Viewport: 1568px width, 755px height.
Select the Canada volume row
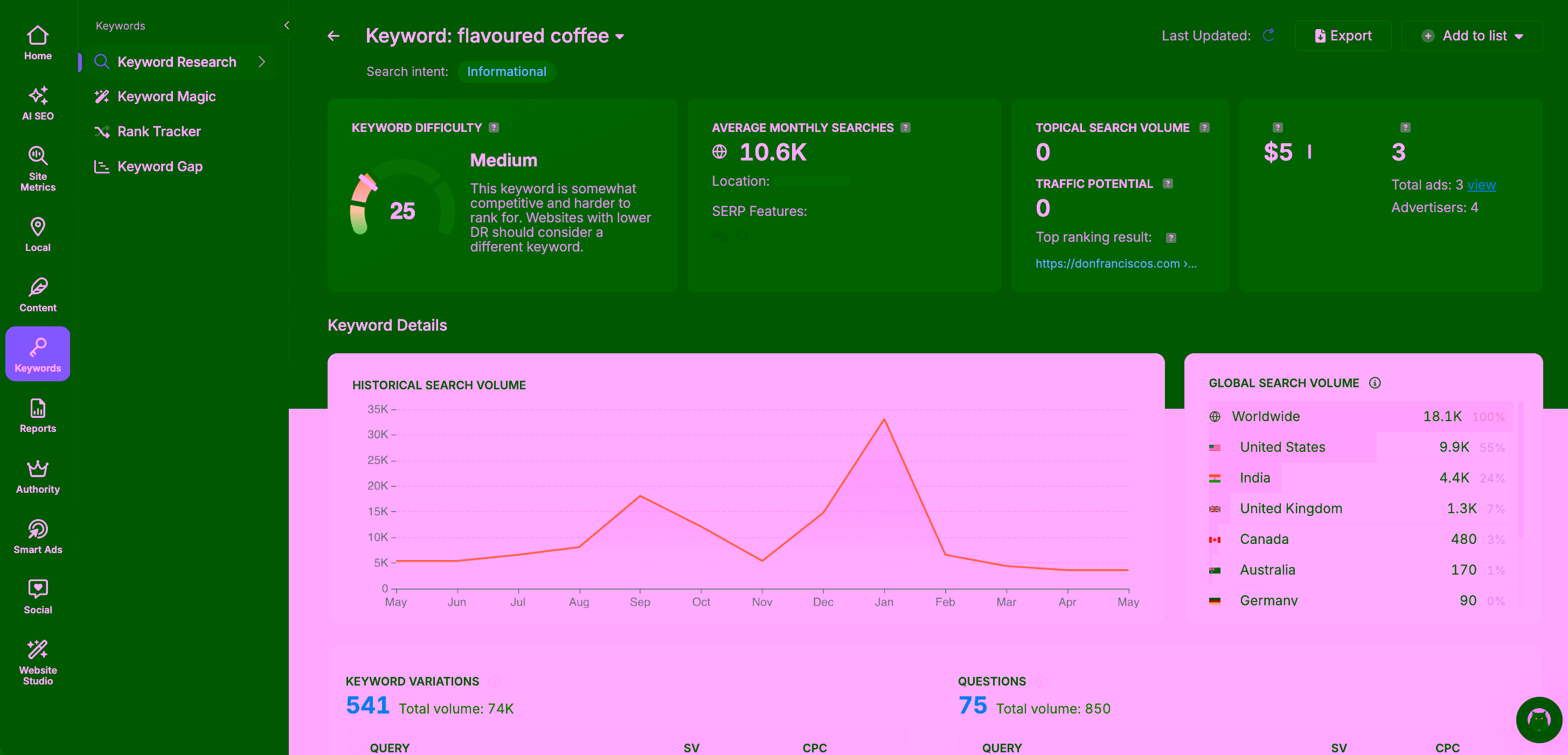1362,540
